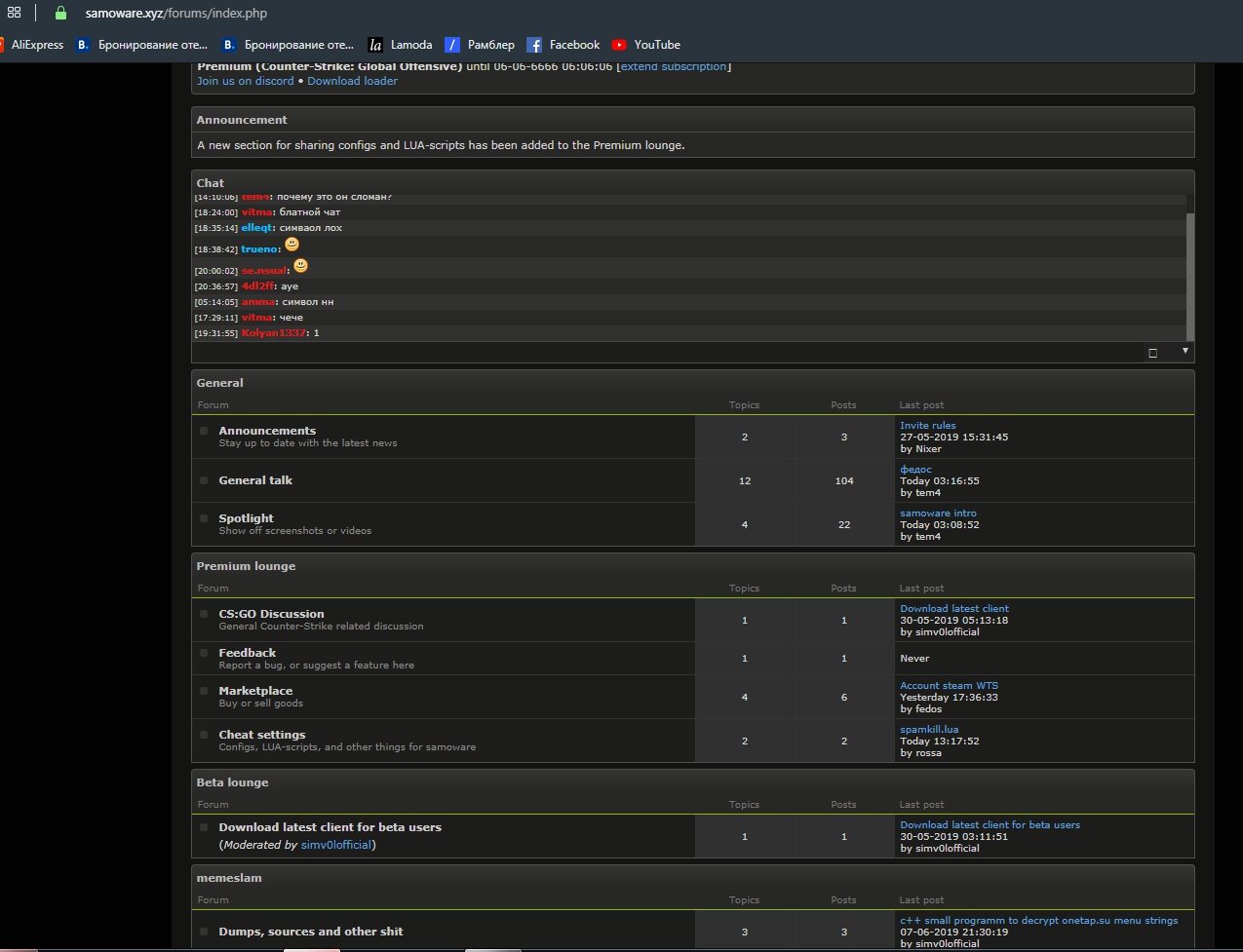This screenshot has width=1243, height=952.
Task: Click the extend subscription link
Action: 674,66
